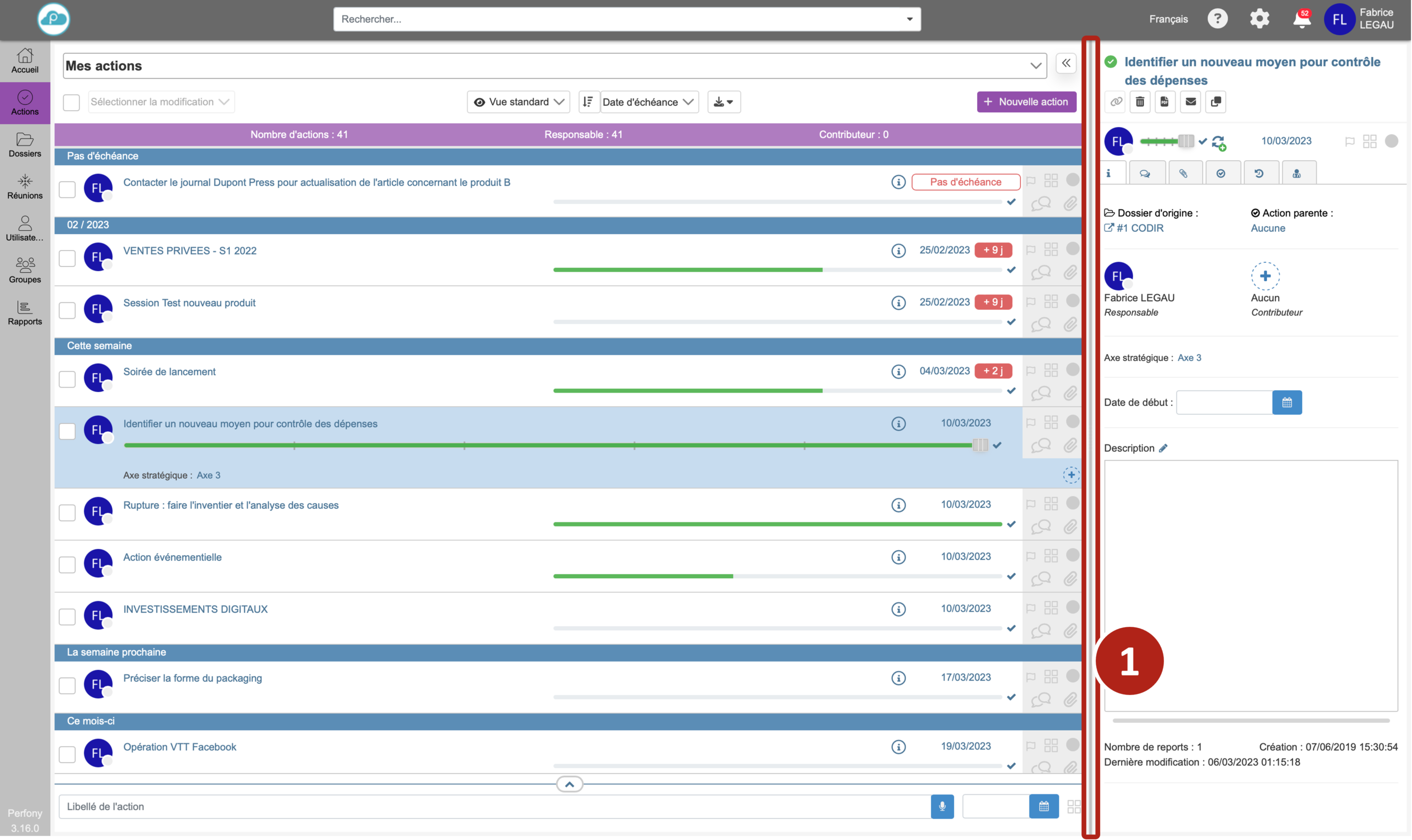Tick the checkbox for Action événementielle

pos(67,565)
